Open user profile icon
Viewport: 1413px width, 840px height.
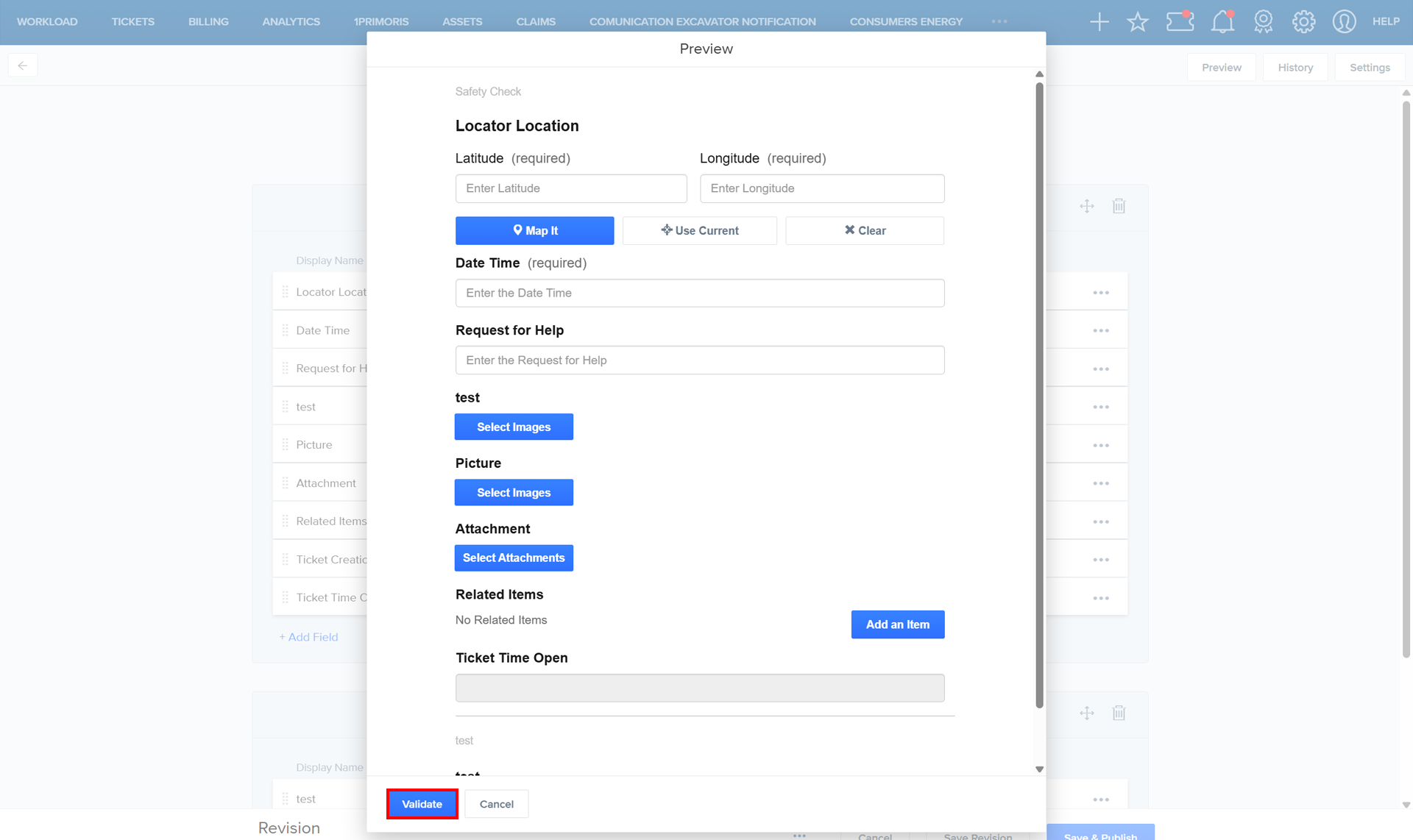[1344, 22]
